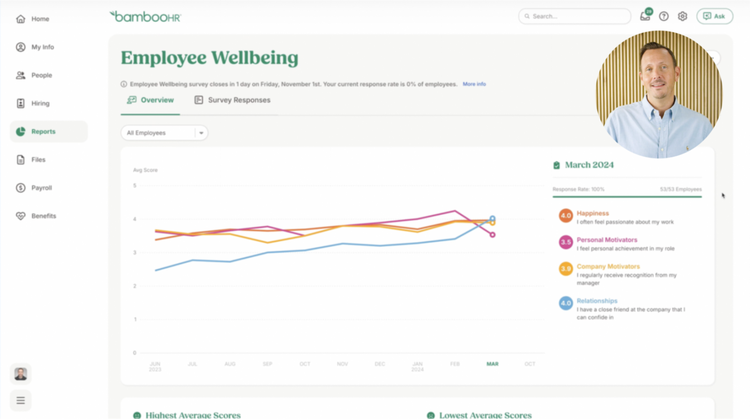750x419 pixels.
Task: Expand sidebar using hamburger menu icon
Action: tap(21, 400)
